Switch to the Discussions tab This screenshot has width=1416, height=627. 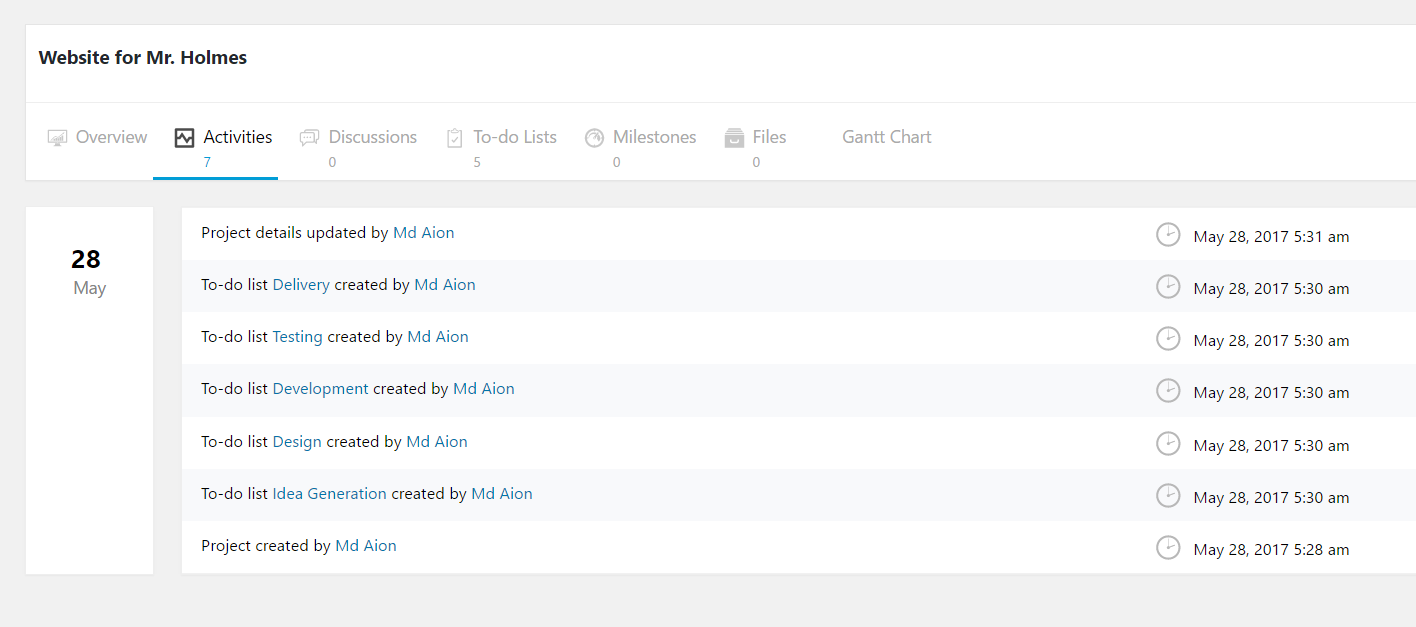pos(372,137)
